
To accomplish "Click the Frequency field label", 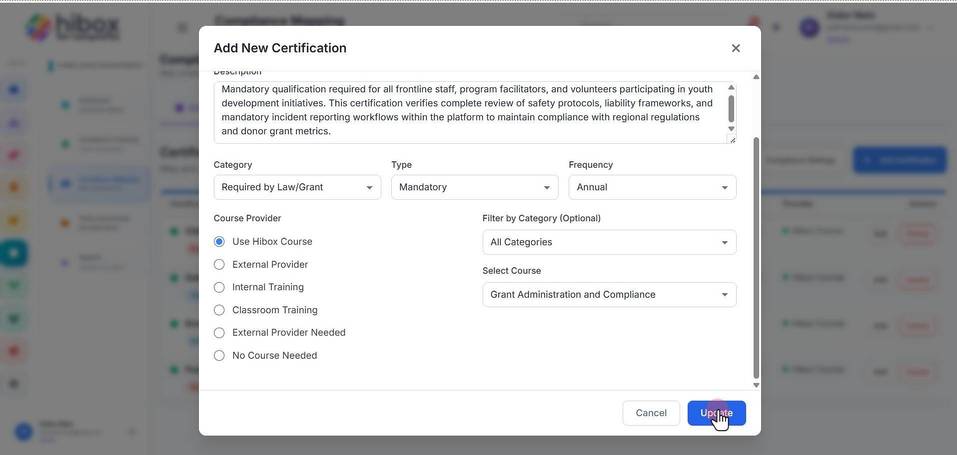I will pos(591,165).
